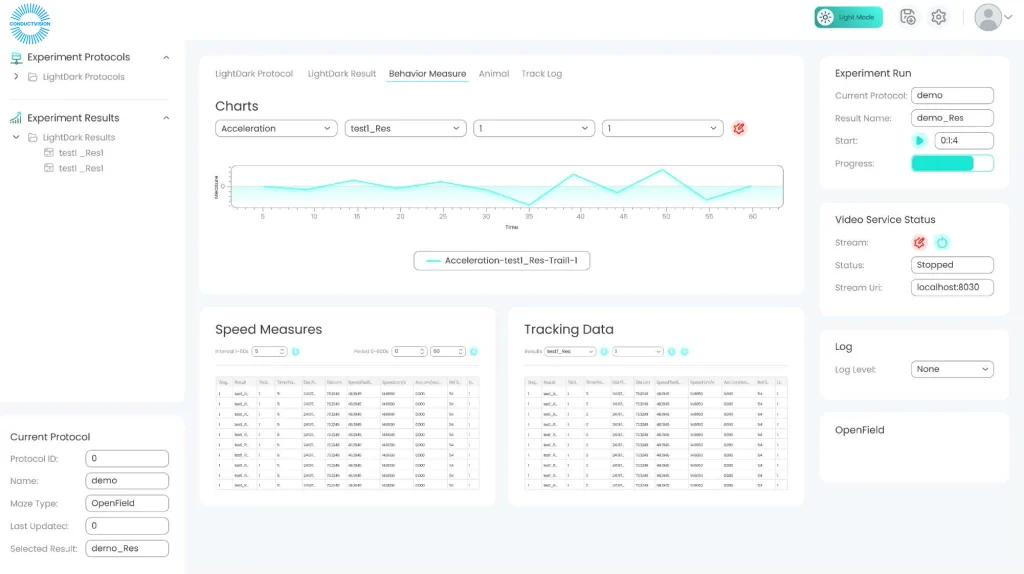Switch to the Track Log tab
Image resolution: width=1024 pixels, height=574 pixels.
point(541,74)
